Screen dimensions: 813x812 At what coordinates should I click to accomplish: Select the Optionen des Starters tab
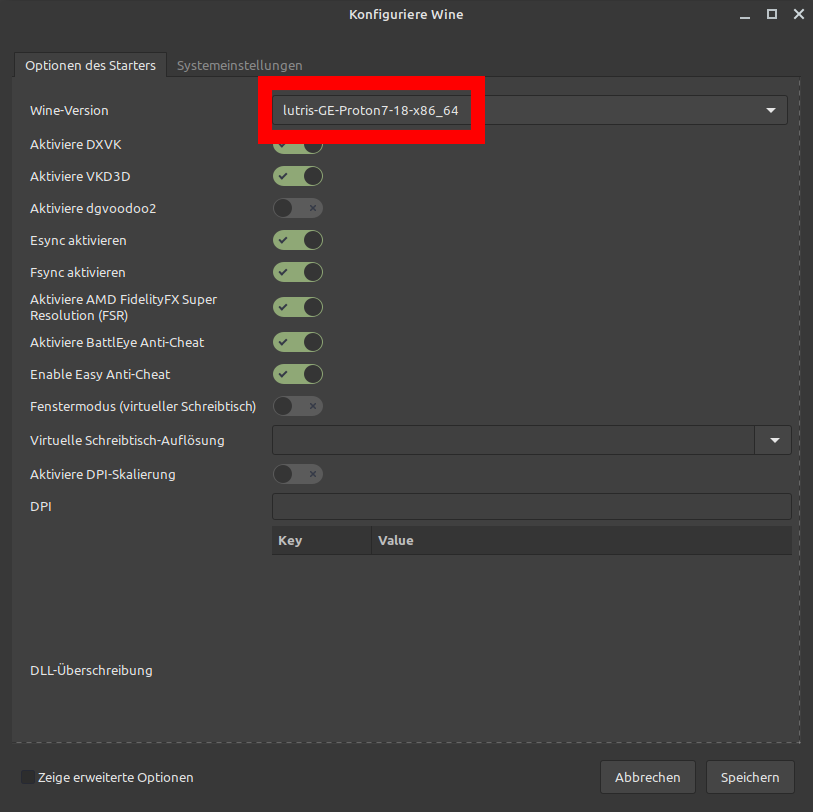[90, 65]
